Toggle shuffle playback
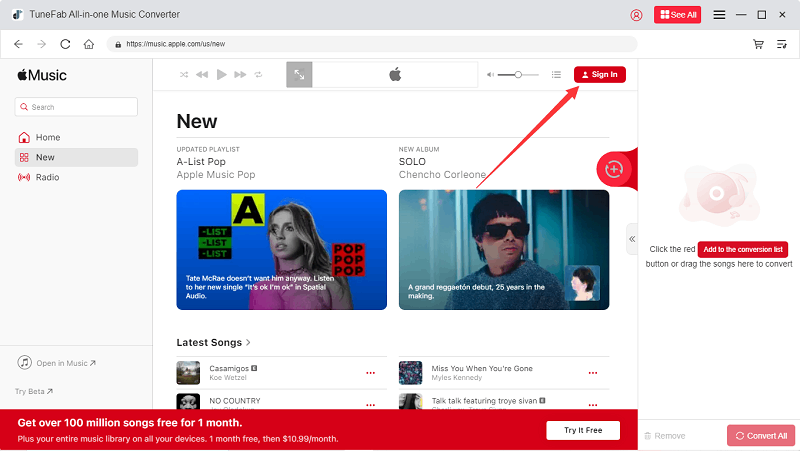 [184, 75]
